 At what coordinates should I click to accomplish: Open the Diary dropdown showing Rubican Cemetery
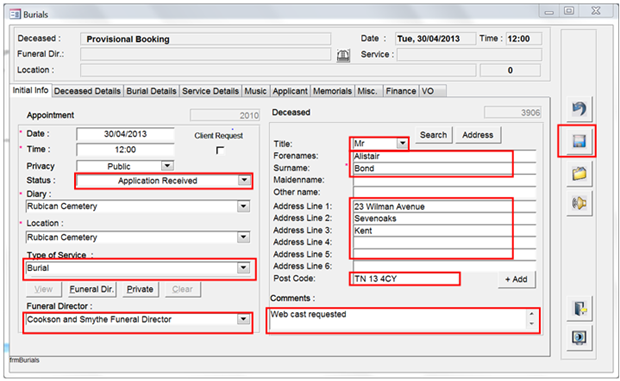coord(243,206)
